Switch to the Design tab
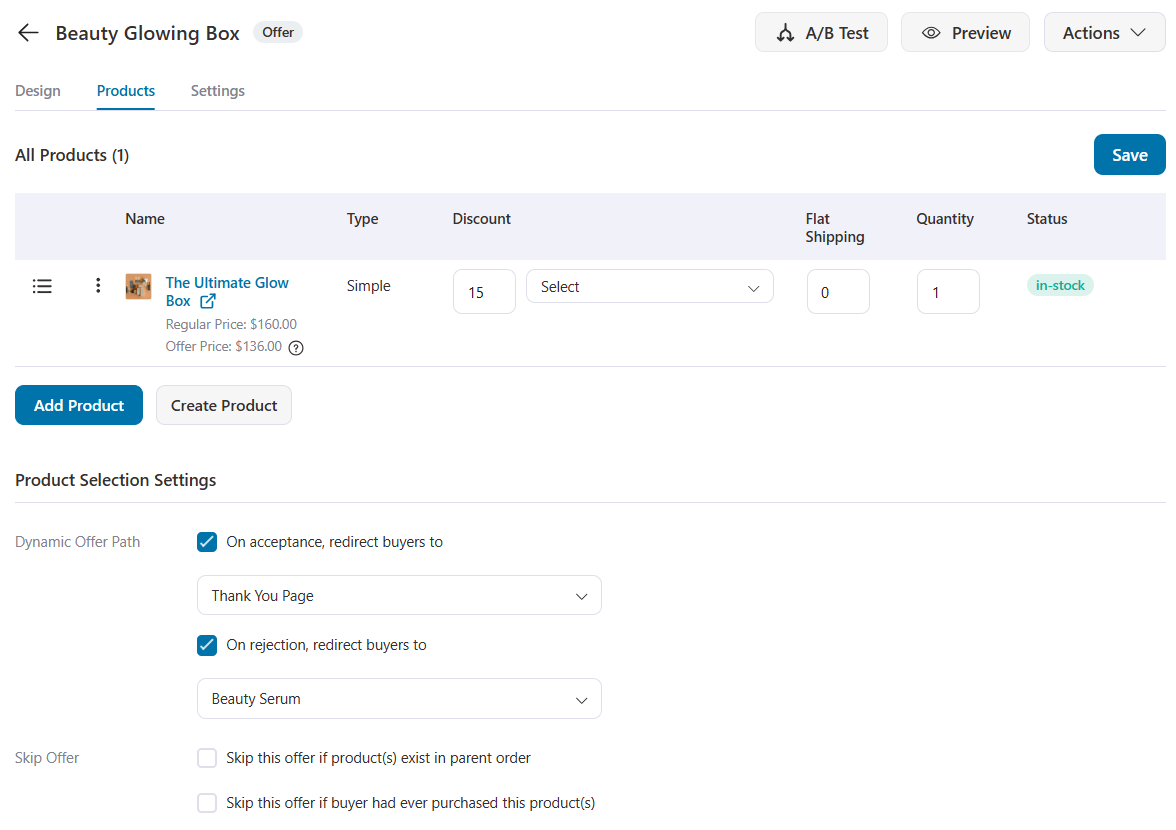 [38, 91]
